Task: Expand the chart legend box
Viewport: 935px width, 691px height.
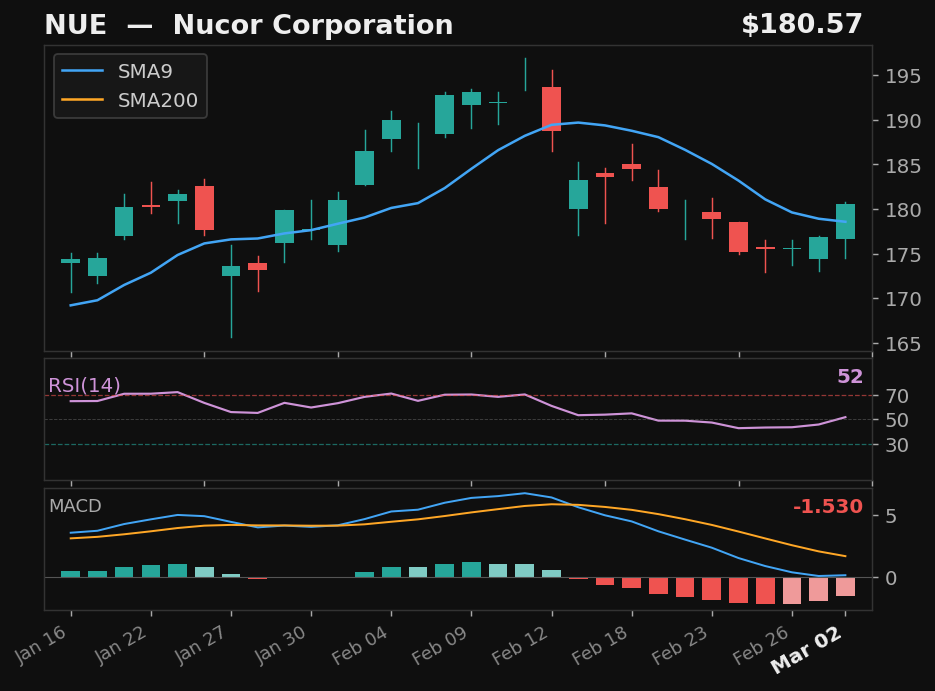Action: point(130,86)
